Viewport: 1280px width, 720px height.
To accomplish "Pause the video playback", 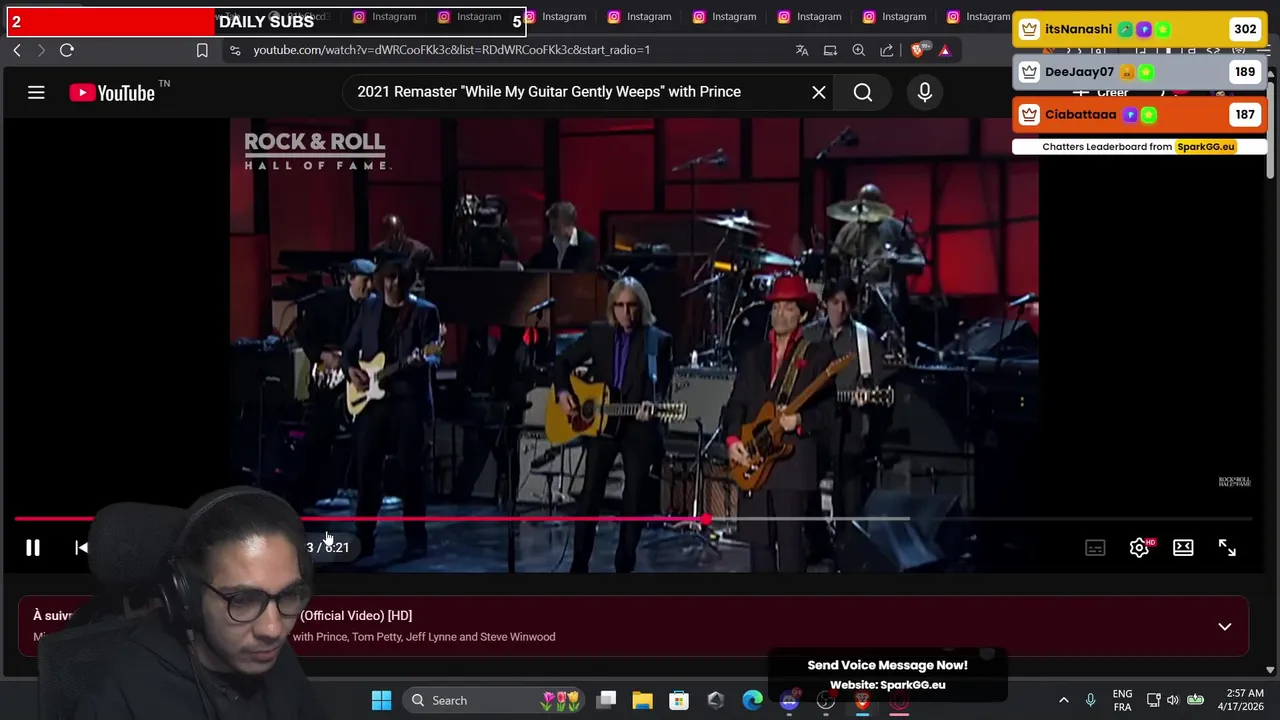I will [x=33, y=548].
